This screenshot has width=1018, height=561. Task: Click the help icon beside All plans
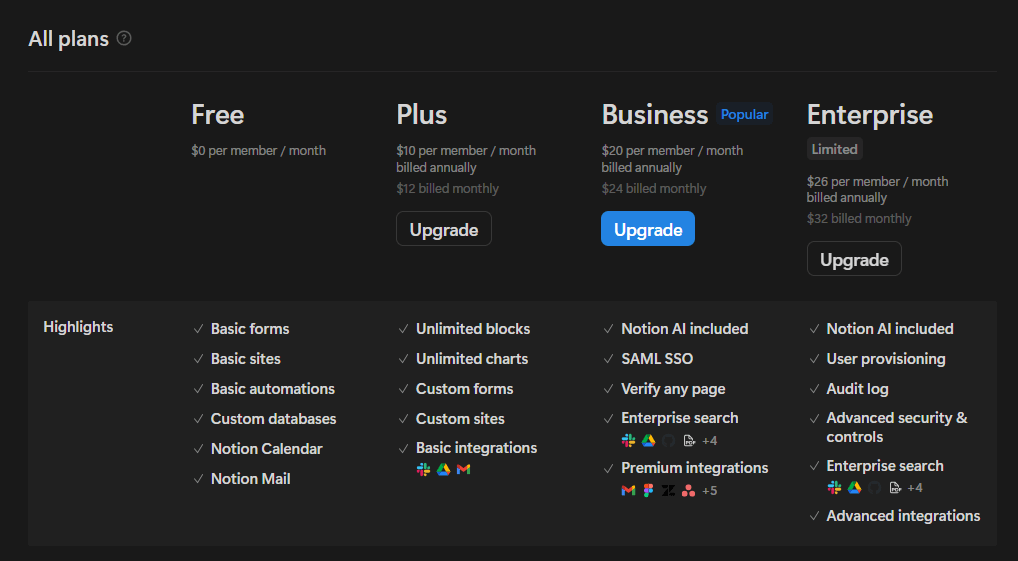(124, 38)
